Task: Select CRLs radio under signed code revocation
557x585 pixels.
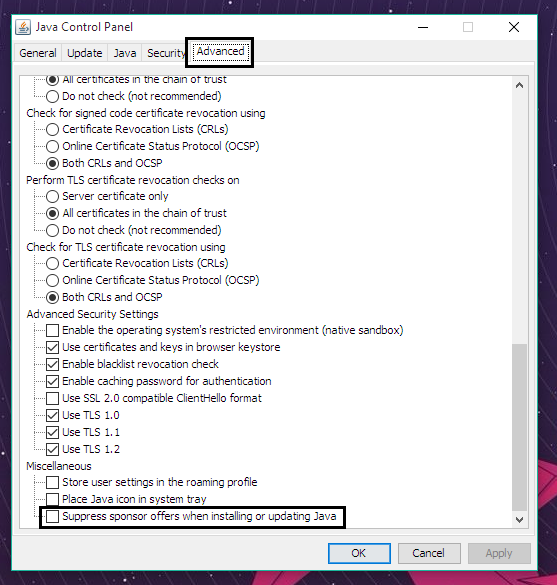Action: click(x=52, y=129)
